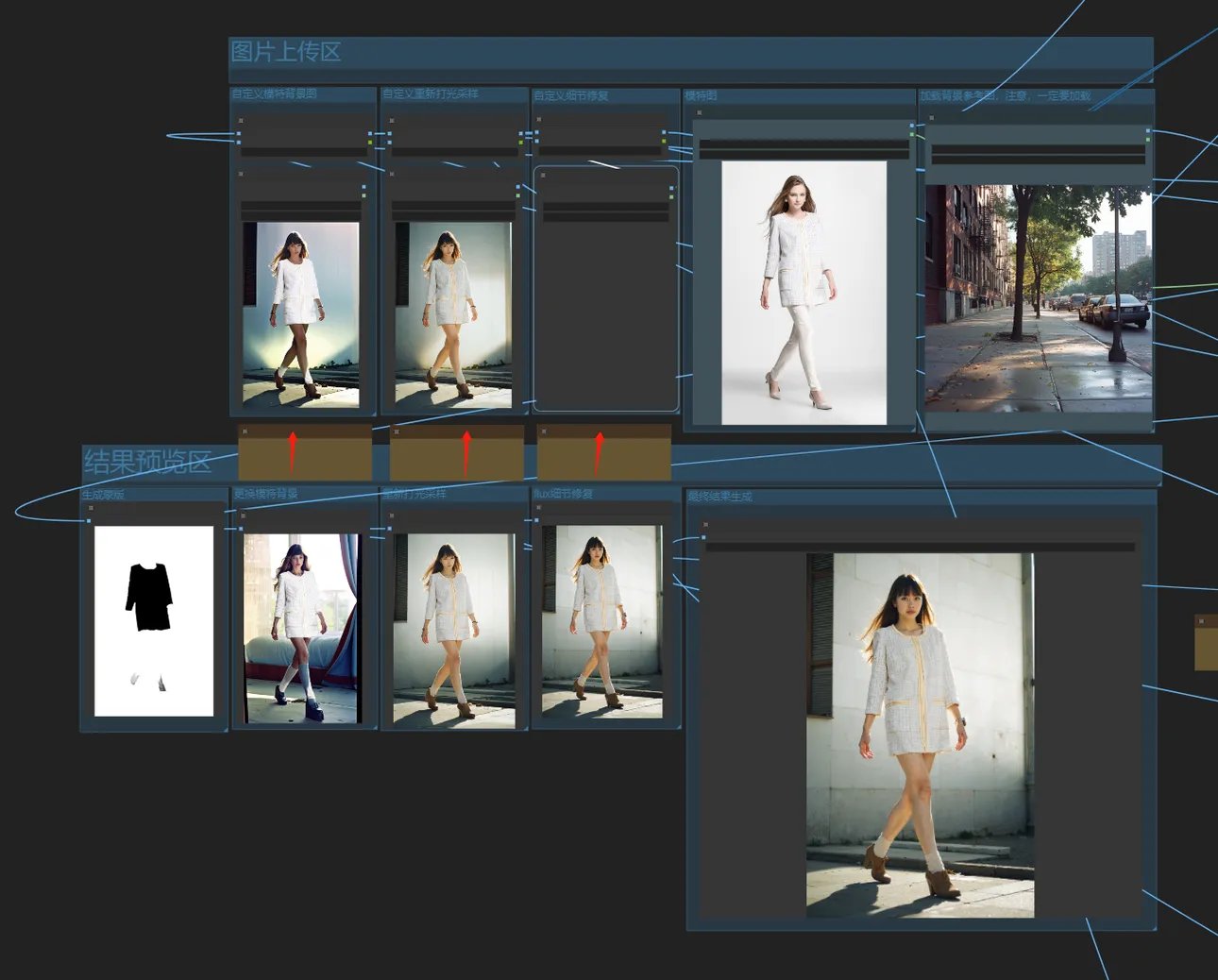Click the 自定义重新打光采样 group title
Viewport: 1218px width, 980px height.
point(431,93)
